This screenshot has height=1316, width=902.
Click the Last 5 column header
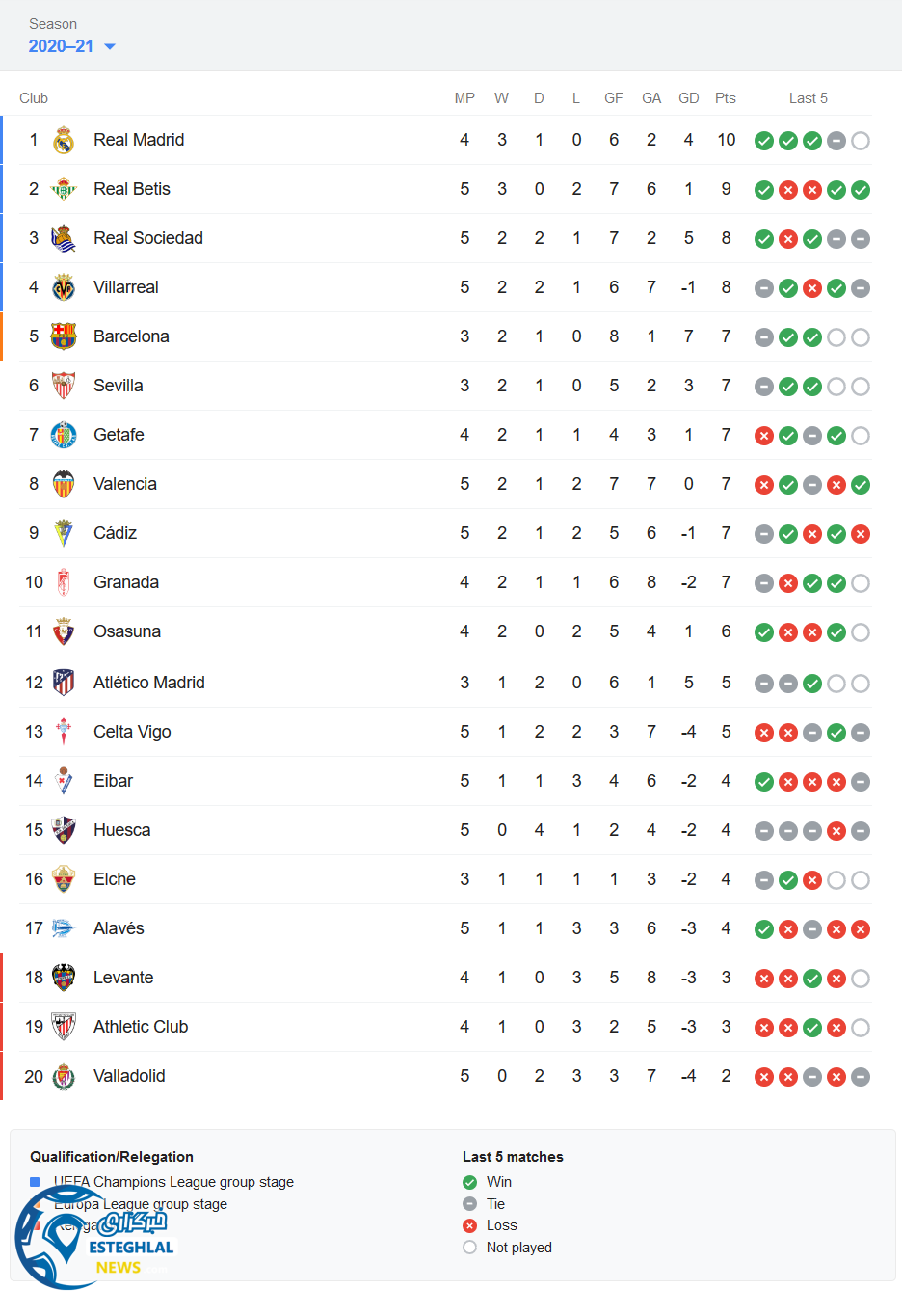pos(809,98)
